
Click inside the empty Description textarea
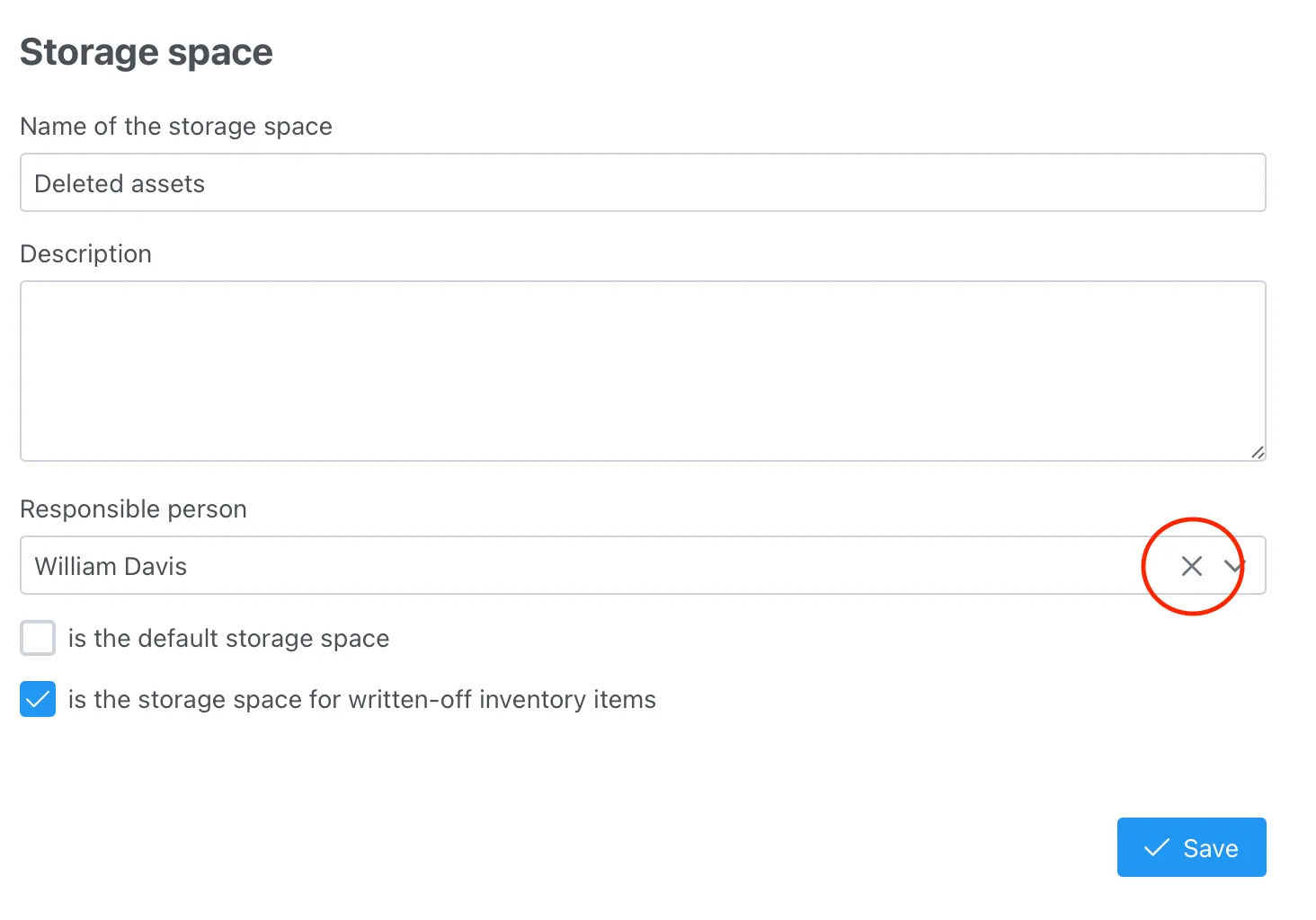point(643,370)
